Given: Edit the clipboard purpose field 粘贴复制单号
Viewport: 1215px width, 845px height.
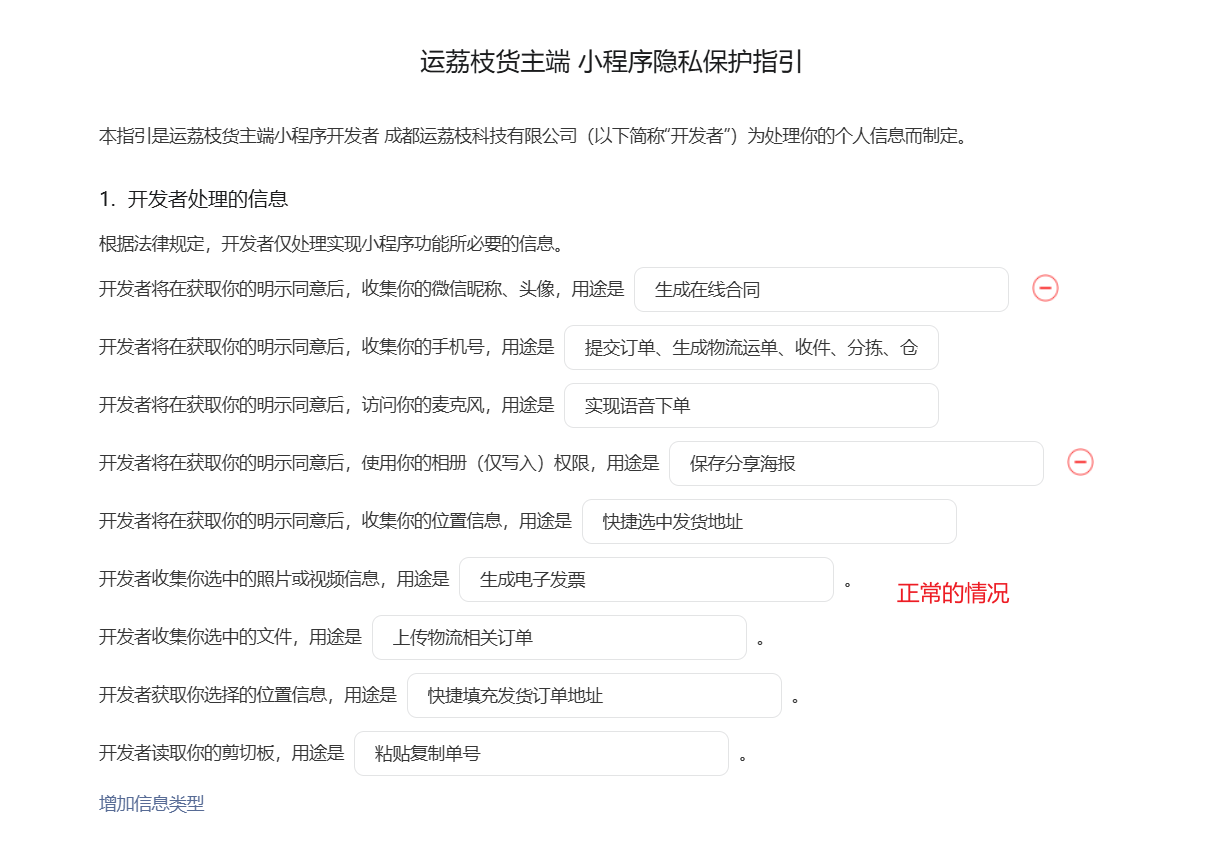Looking at the screenshot, I should [x=541, y=754].
